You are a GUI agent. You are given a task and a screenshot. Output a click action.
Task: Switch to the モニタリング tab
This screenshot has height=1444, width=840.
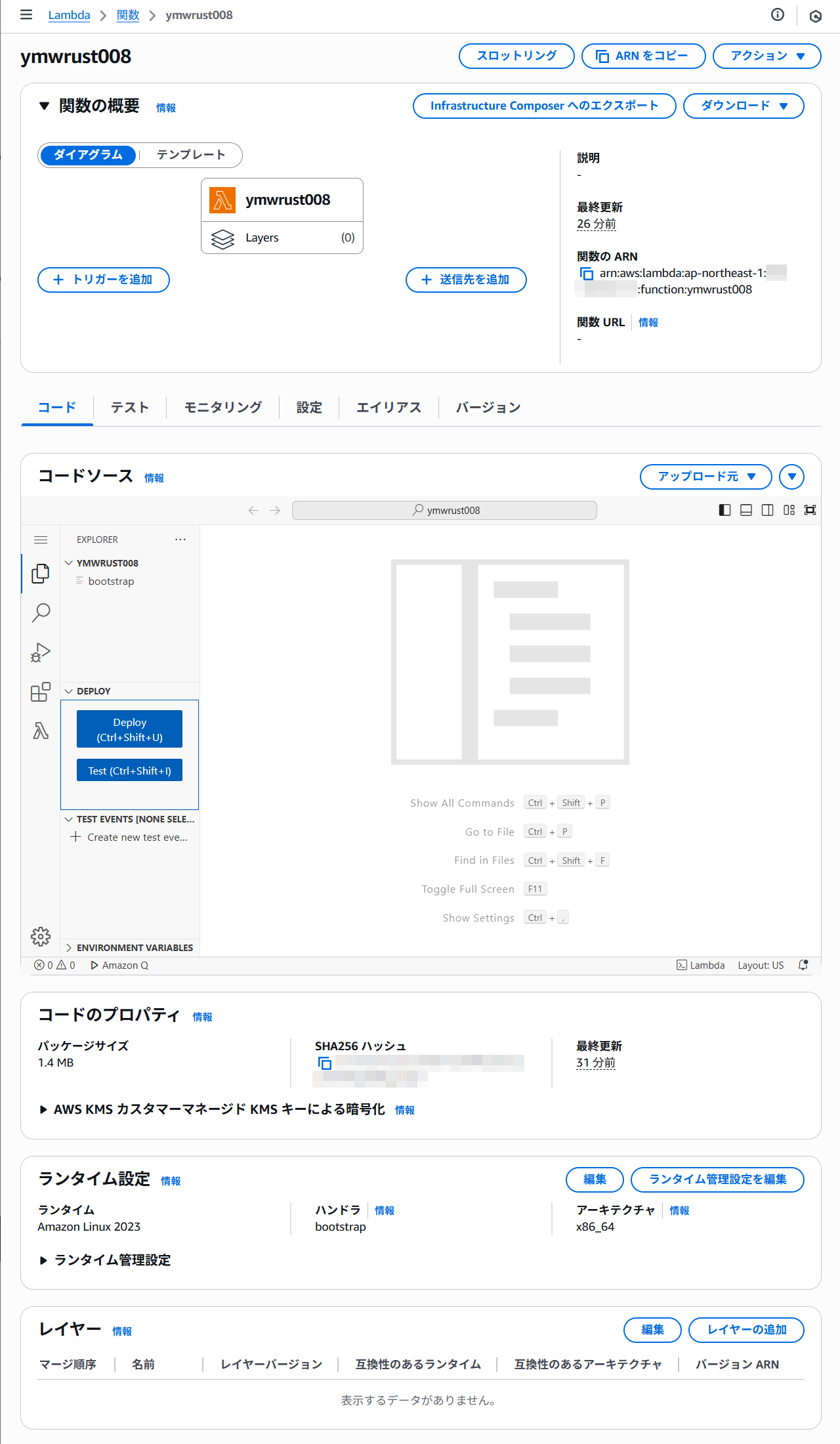pyautogui.click(x=222, y=408)
